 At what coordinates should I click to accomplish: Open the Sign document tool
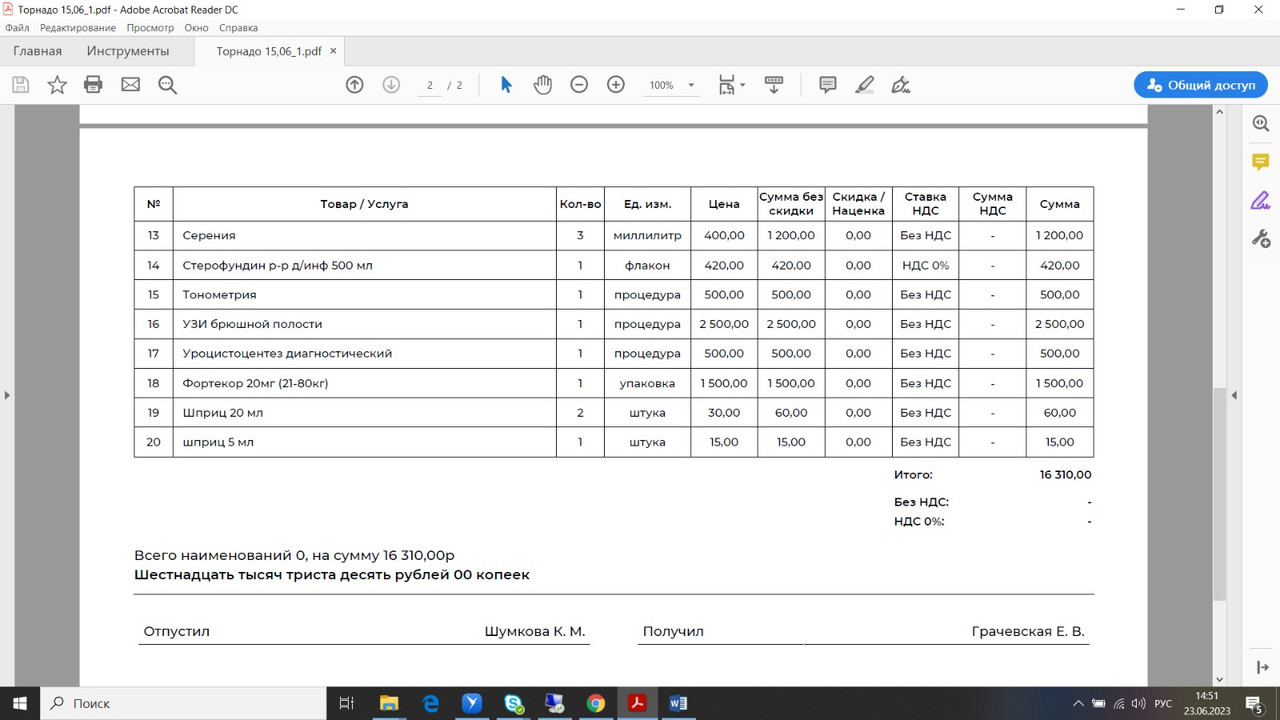click(x=901, y=85)
